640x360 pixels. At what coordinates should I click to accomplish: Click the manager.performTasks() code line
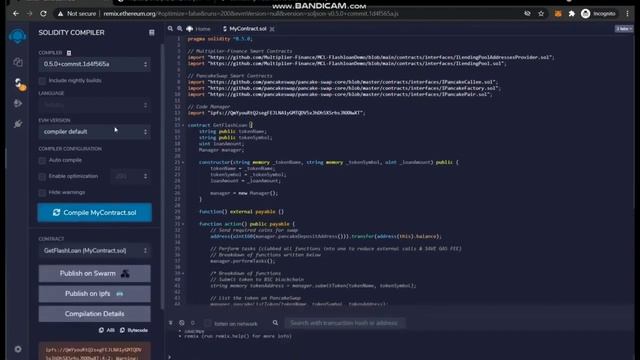coord(243,261)
